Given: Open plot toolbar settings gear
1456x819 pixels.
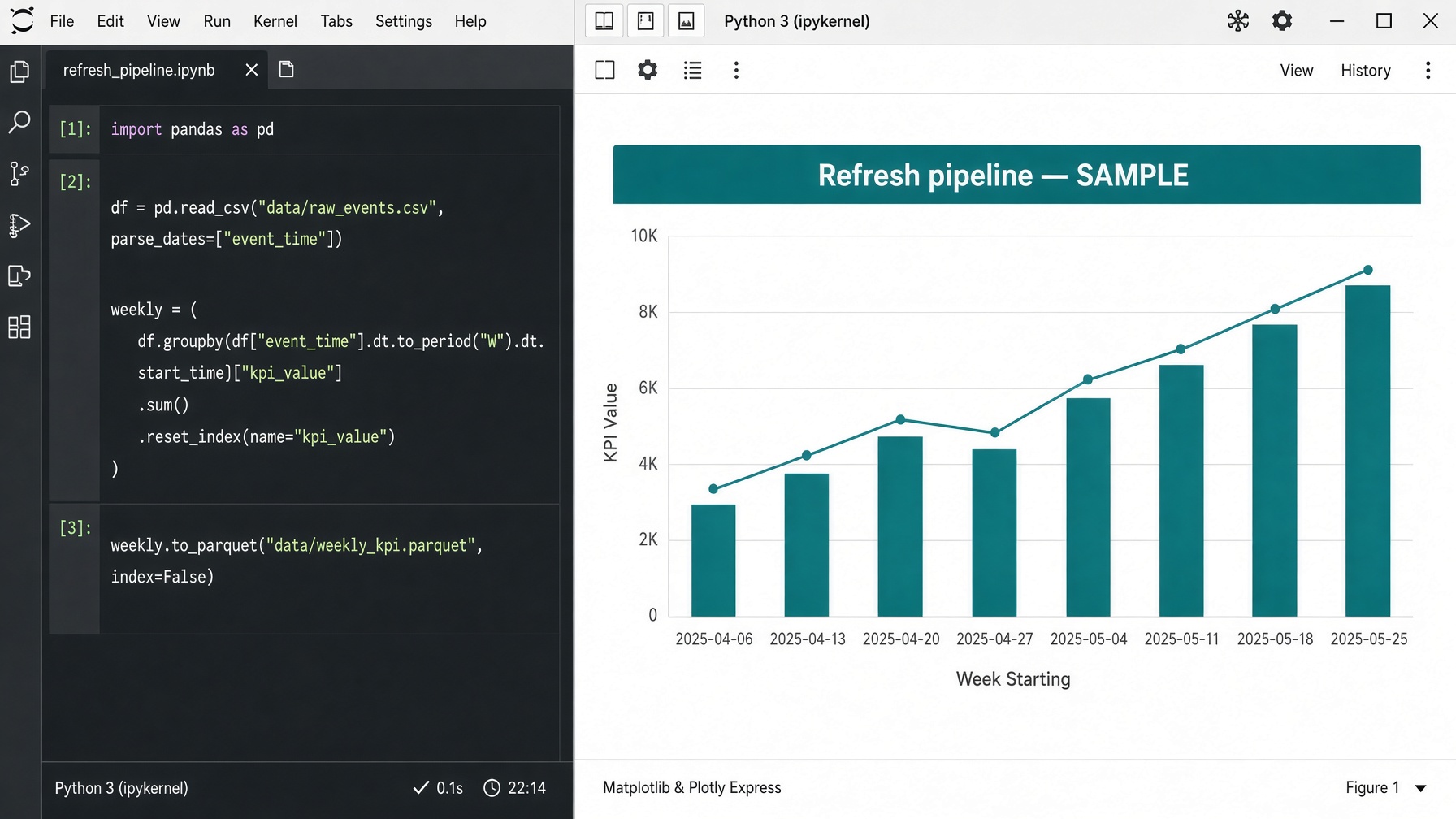Looking at the screenshot, I should coord(648,70).
